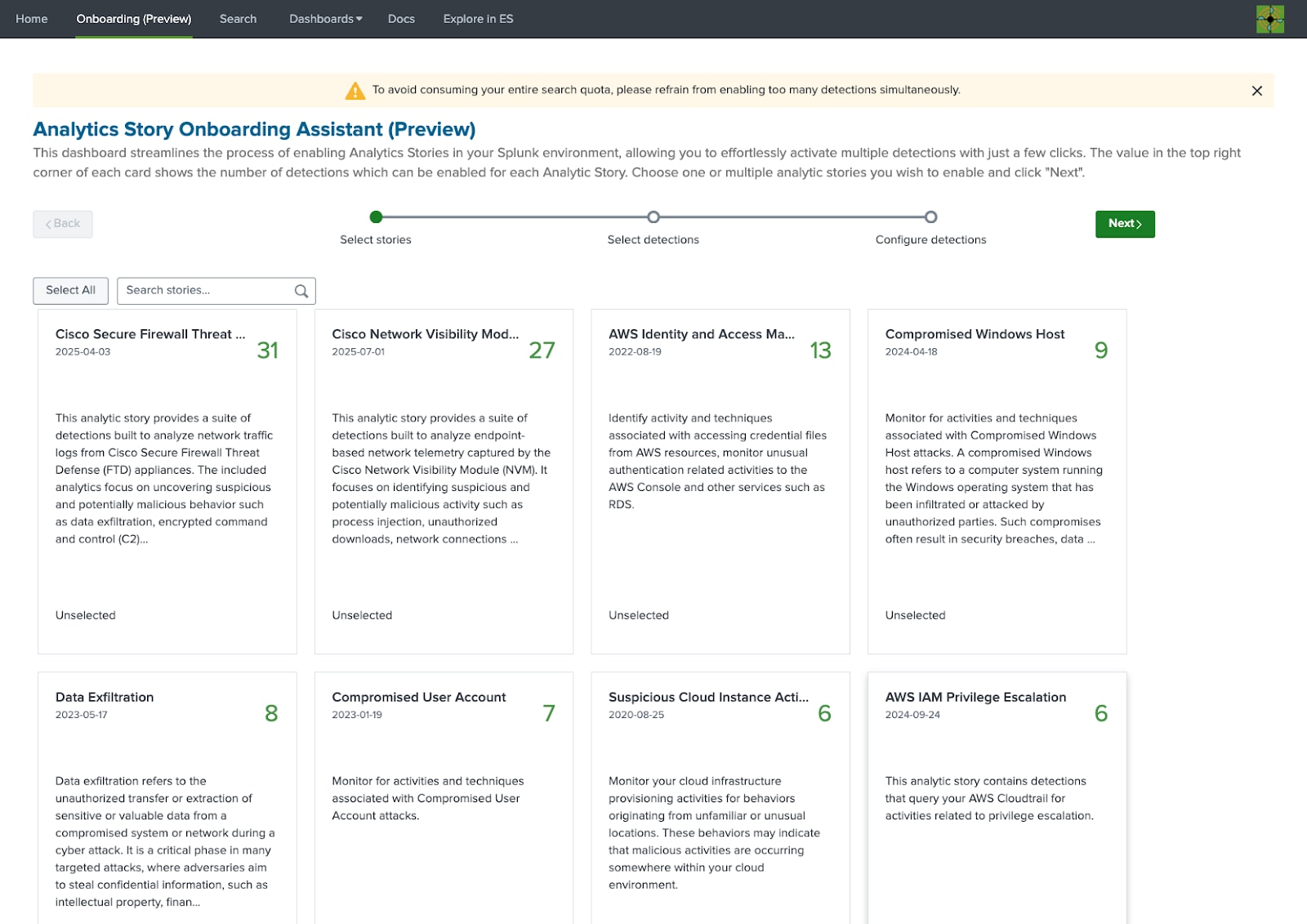Screen dimensions: 1307x924
Task: Open the Onboarding (Preview) tab
Action: [134, 19]
